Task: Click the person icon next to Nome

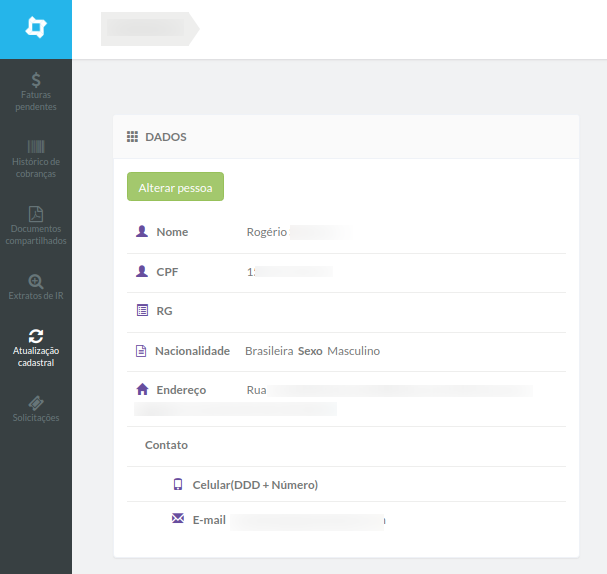Action: tap(142, 231)
